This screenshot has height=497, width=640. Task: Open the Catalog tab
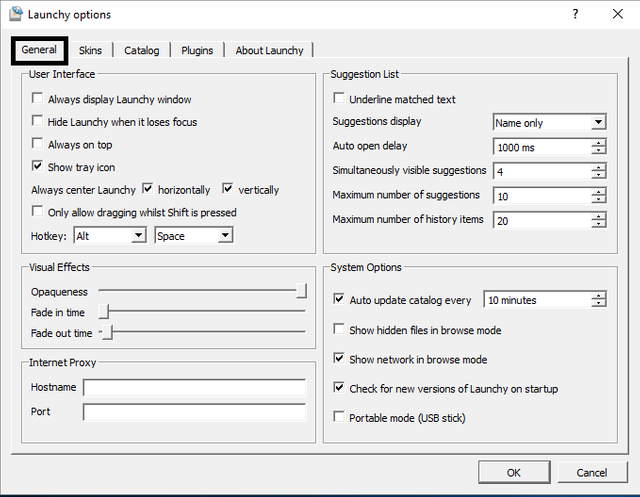(142, 51)
